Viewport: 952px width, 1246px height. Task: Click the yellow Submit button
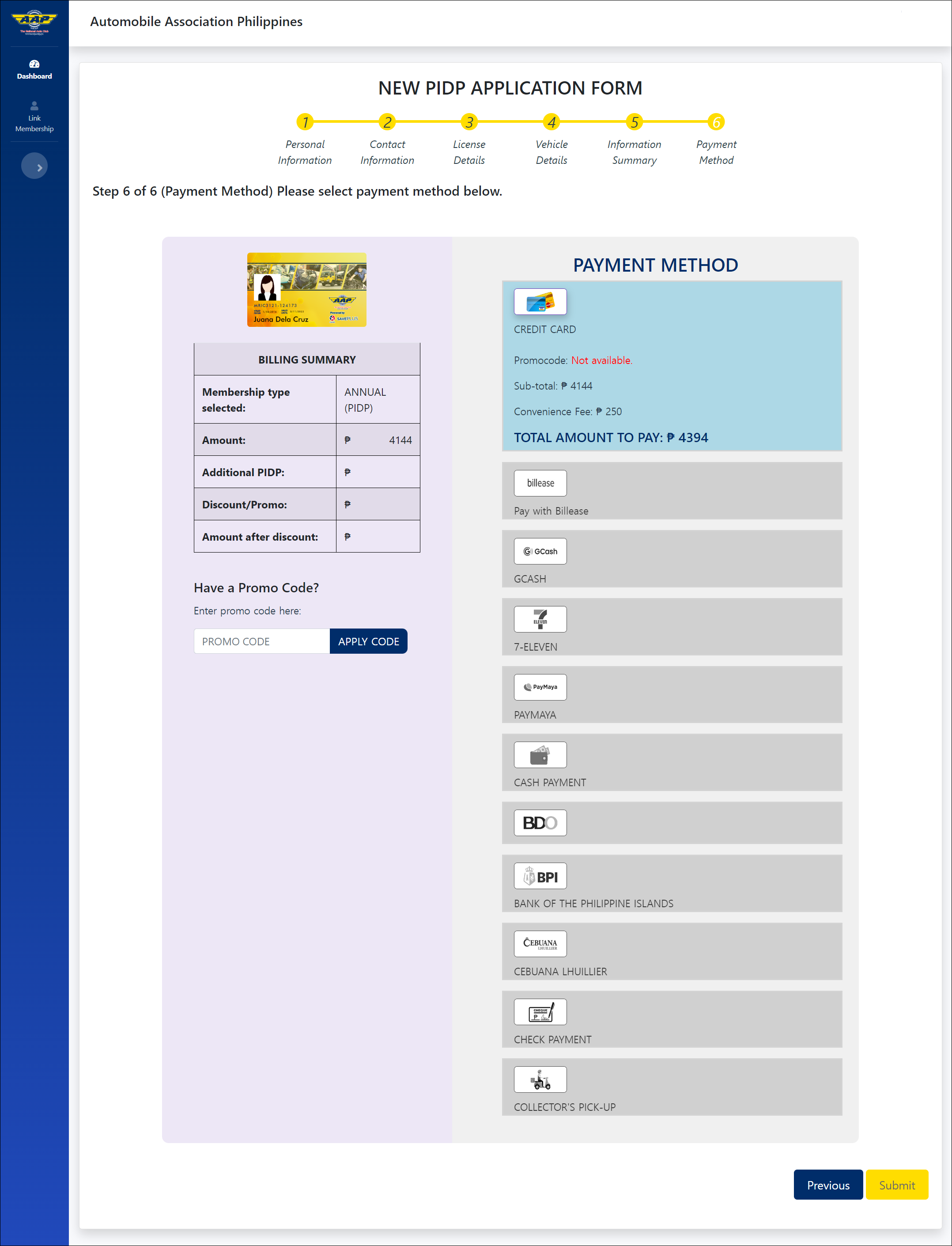pyautogui.click(x=896, y=1185)
